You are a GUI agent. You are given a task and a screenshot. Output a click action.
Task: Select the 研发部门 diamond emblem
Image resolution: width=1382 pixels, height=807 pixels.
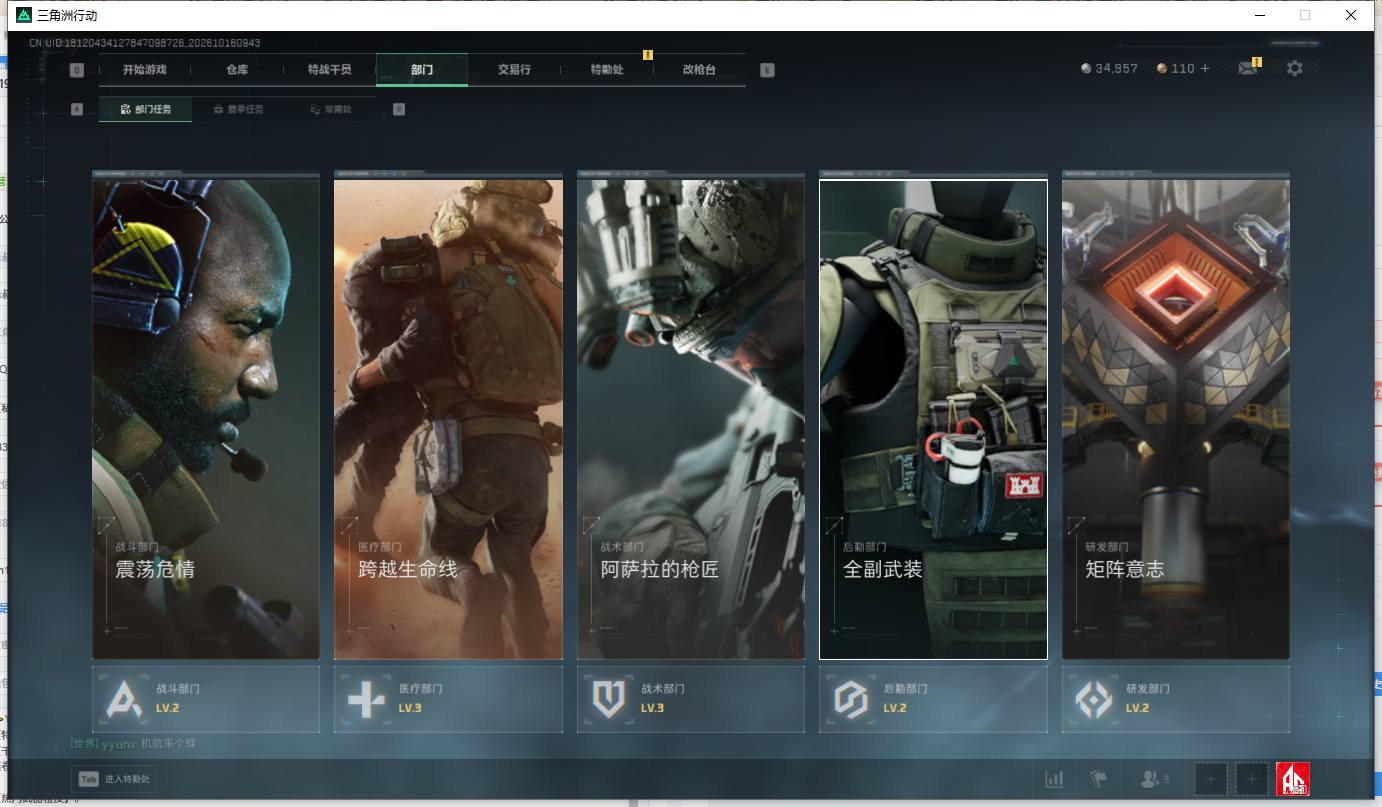click(x=1093, y=699)
